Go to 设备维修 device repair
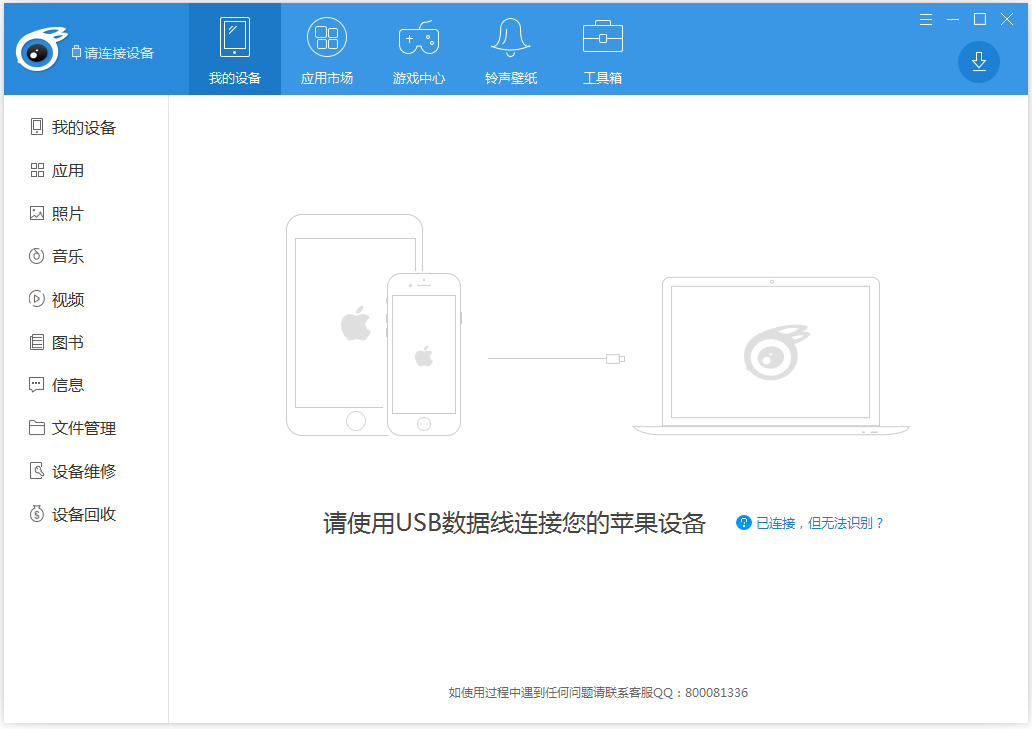This screenshot has height=729, width=1032. (x=84, y=471)
